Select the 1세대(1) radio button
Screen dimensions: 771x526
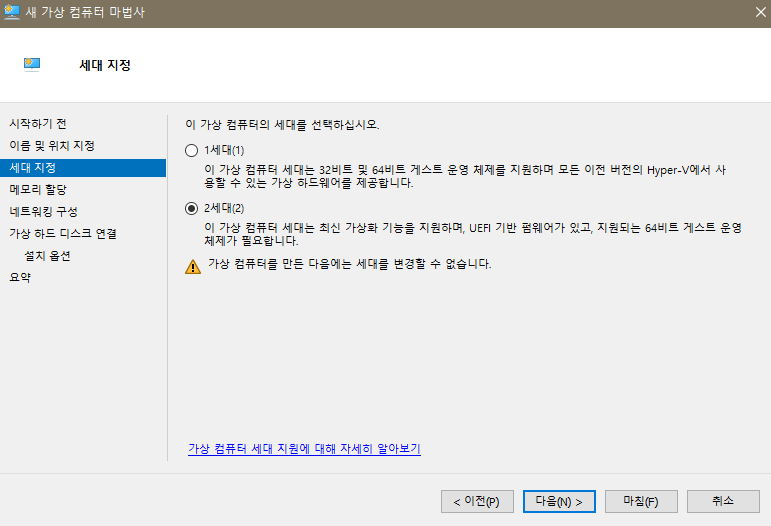pos(192,150)
